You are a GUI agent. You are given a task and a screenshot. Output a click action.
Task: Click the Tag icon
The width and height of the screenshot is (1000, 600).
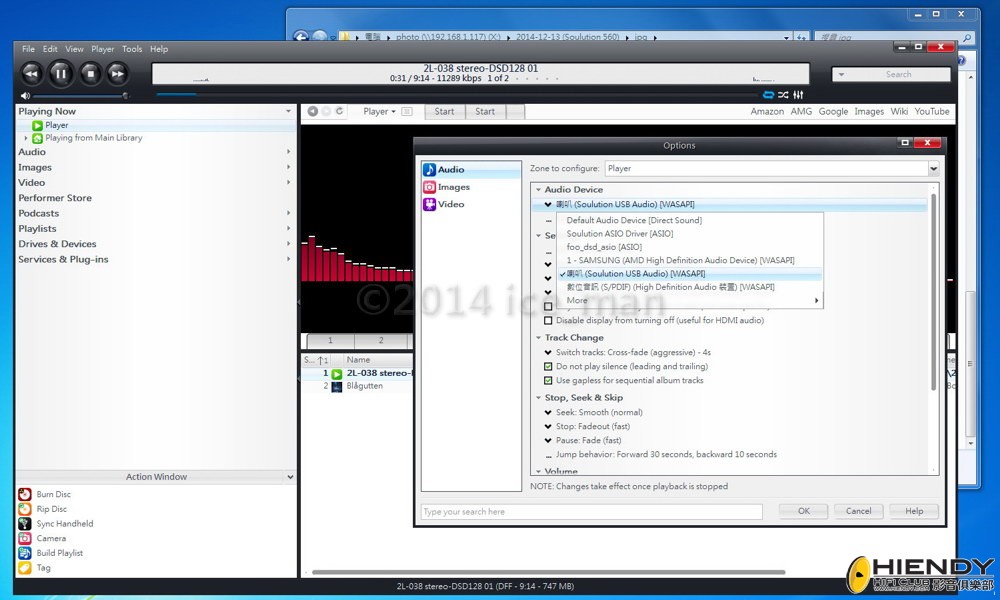click(x=25, y=567)
